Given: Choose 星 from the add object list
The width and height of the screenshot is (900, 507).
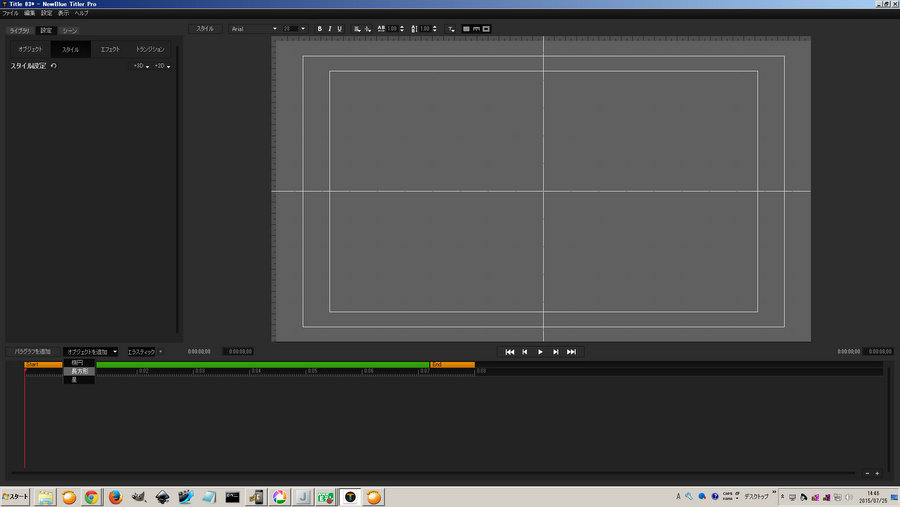Looking at the screenshot, I should (79, 380).
